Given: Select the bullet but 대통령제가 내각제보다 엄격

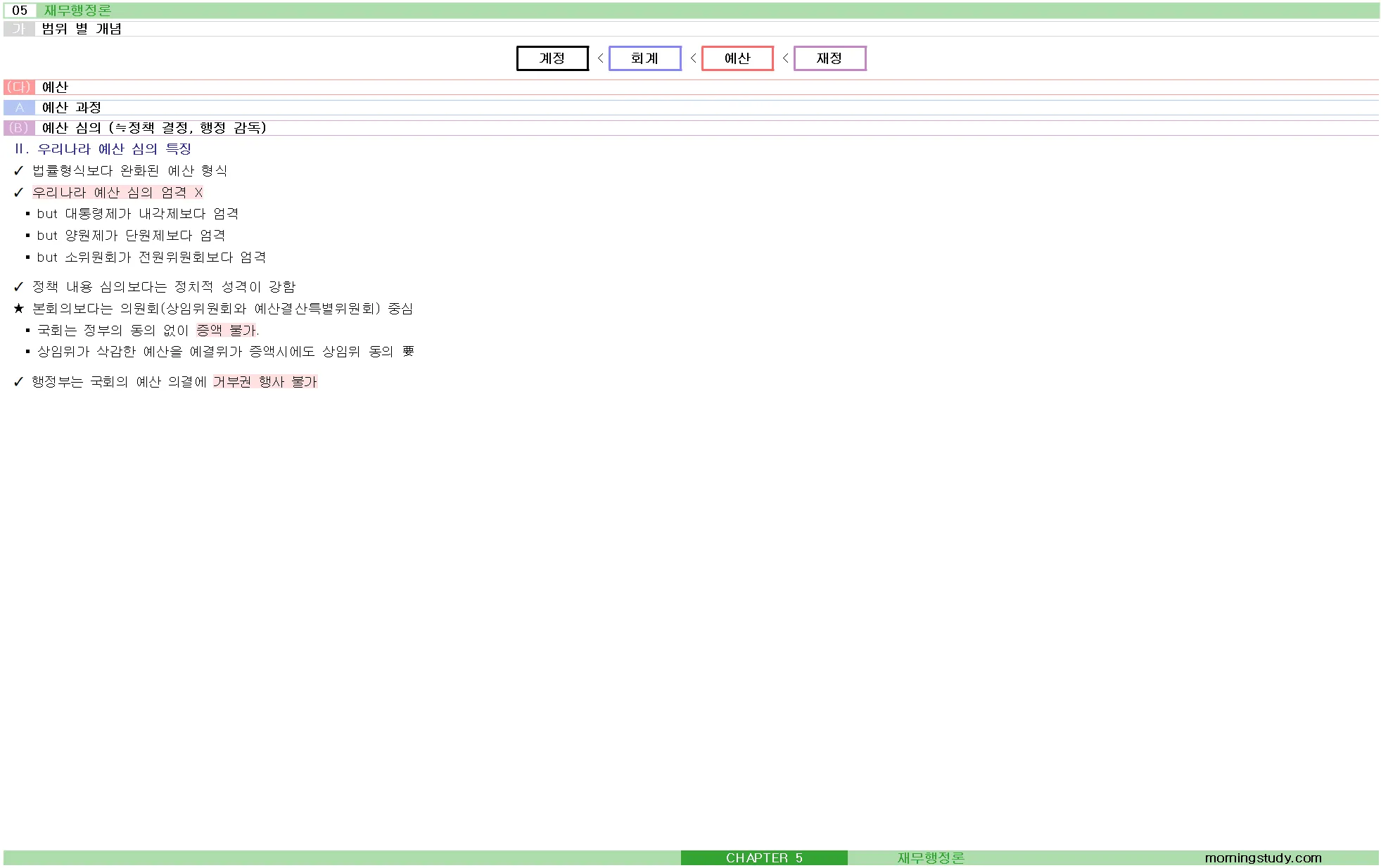Looking at the screenshot, I should [x=138, y=214].
